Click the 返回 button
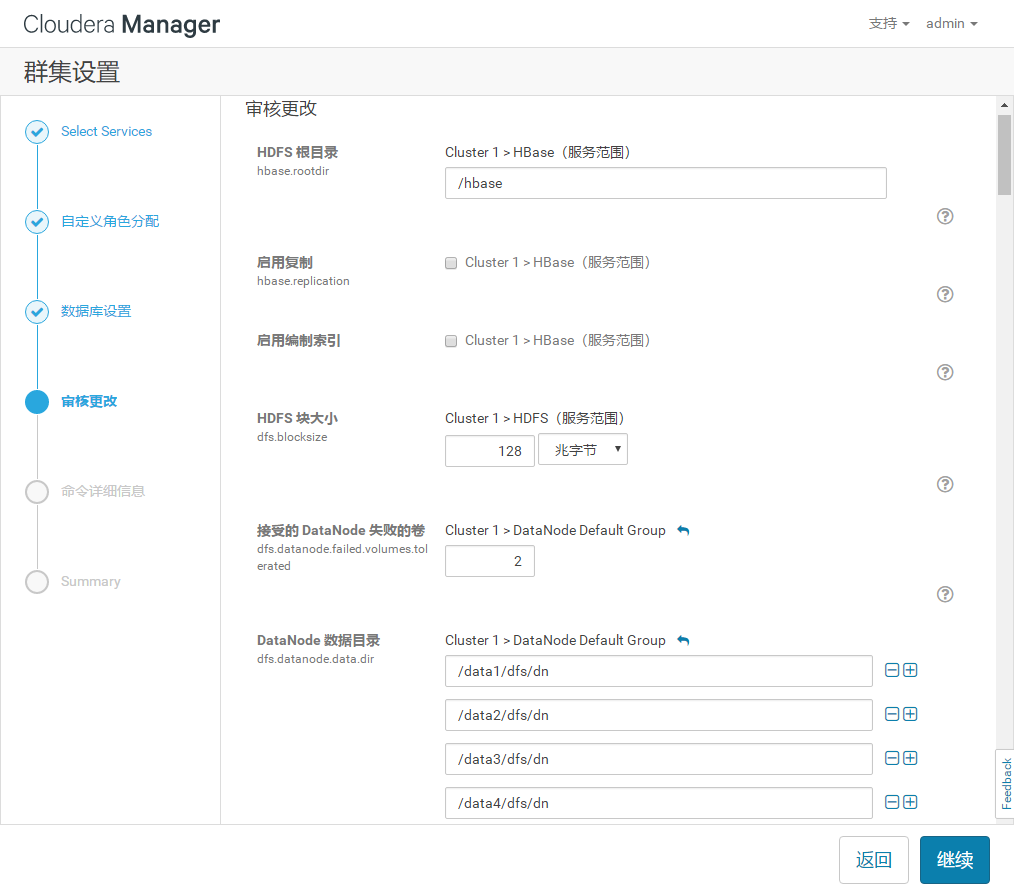 (x=873, y=859)
